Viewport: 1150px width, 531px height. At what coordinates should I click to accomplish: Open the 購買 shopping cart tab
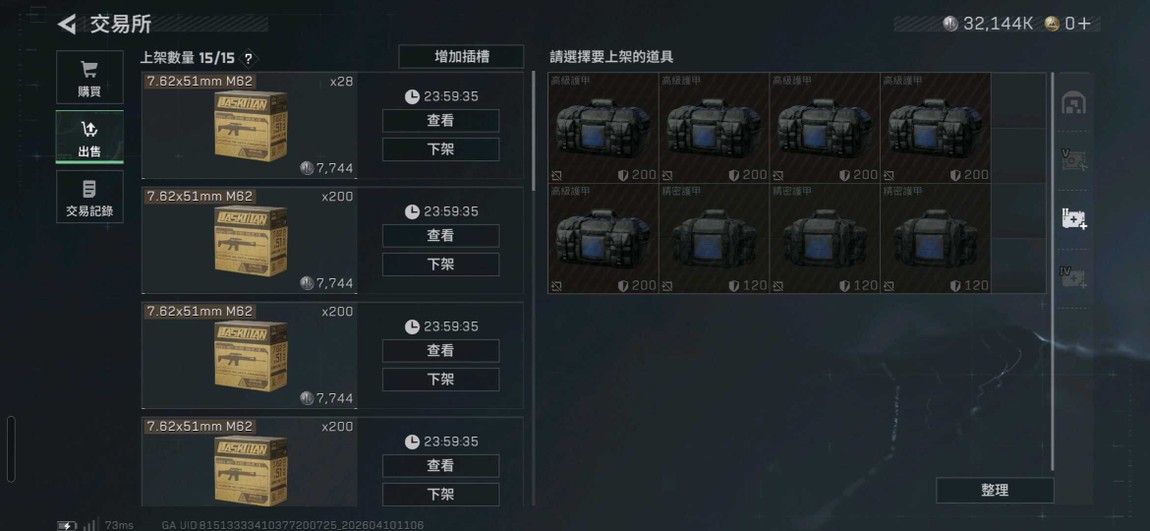point(89,77)
